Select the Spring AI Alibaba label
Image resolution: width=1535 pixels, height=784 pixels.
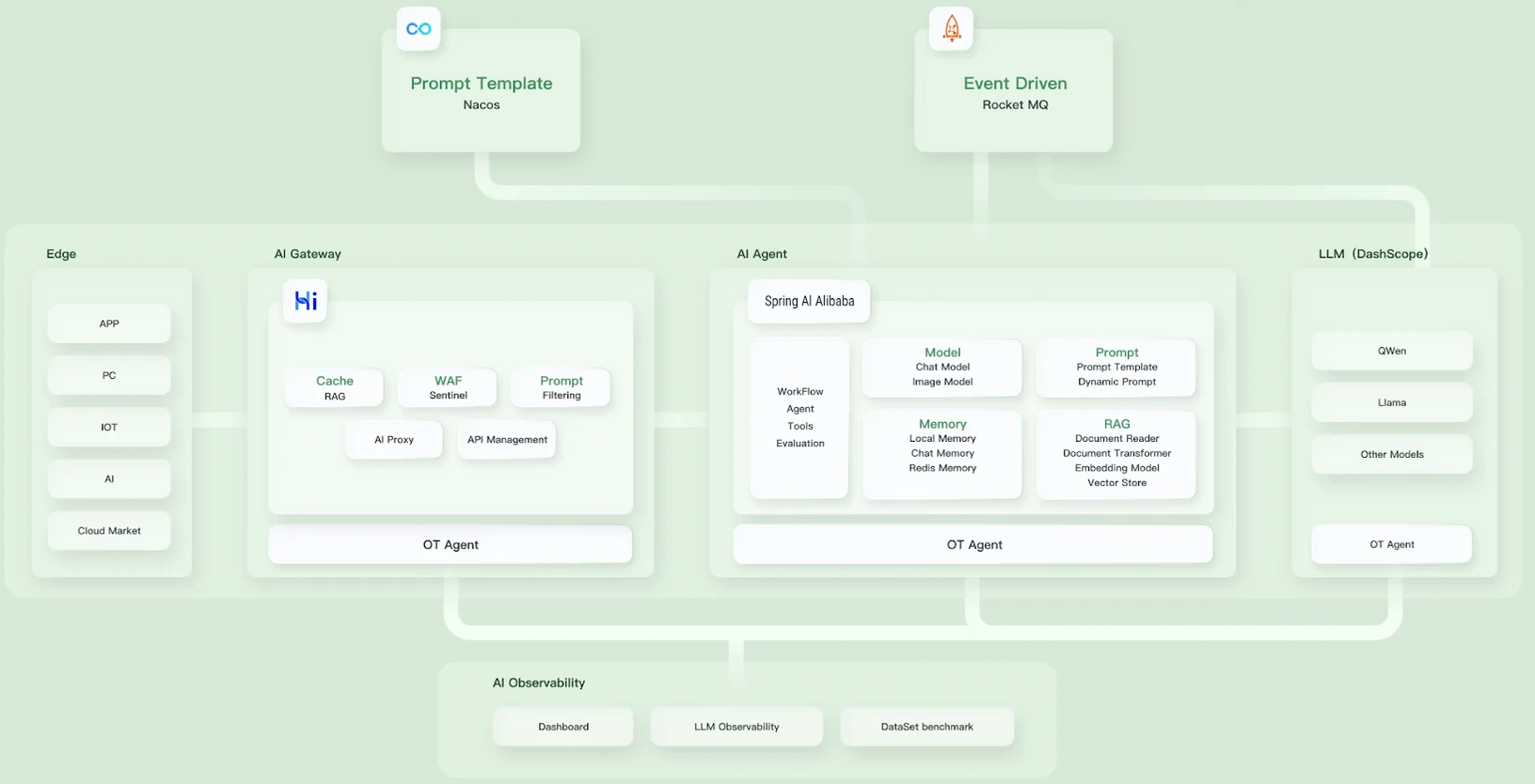pyautogui.click(x=809, y=301)
